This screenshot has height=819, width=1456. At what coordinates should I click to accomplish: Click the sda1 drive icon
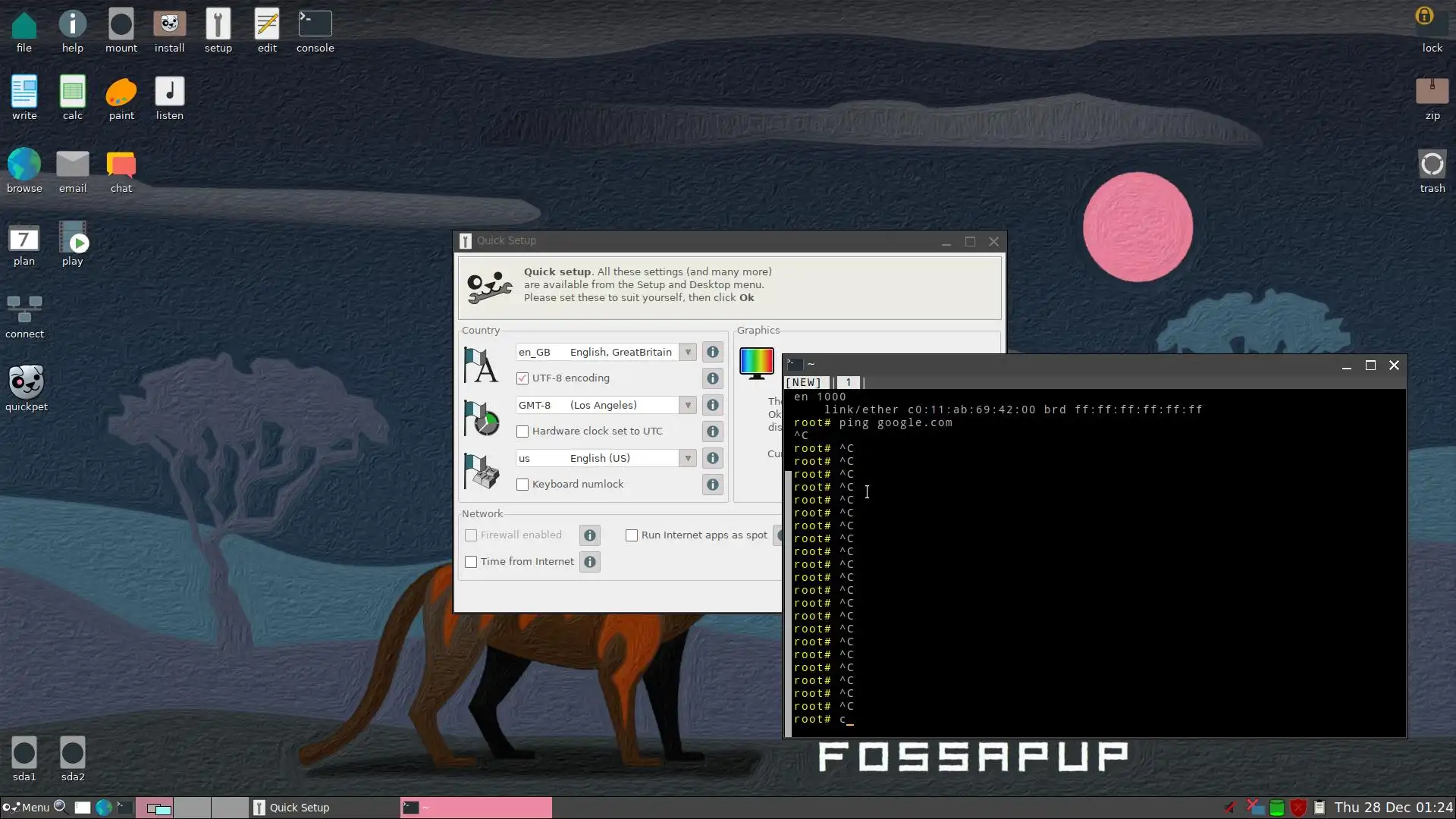24,754
